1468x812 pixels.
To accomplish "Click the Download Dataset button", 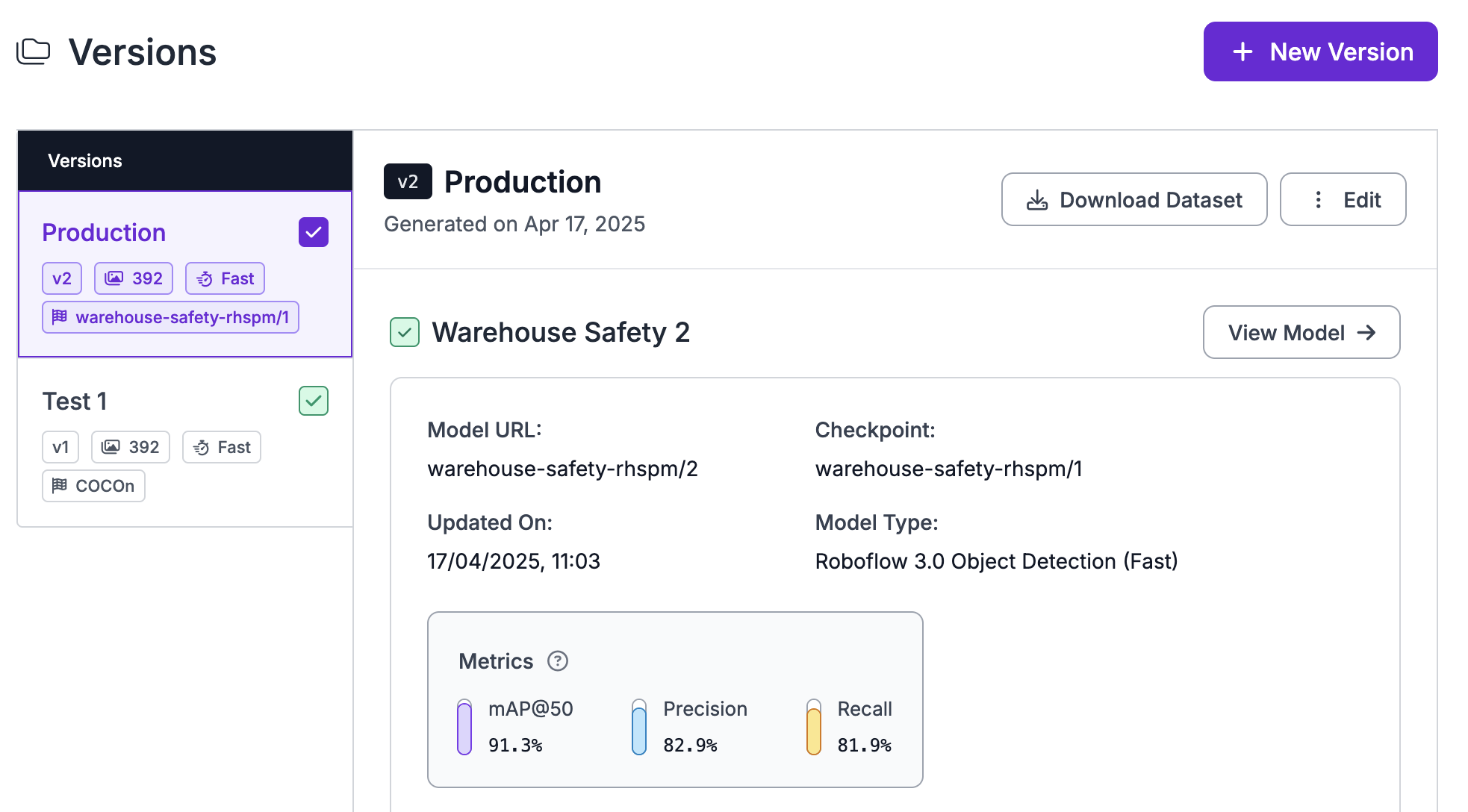I will click(1133, 199).
